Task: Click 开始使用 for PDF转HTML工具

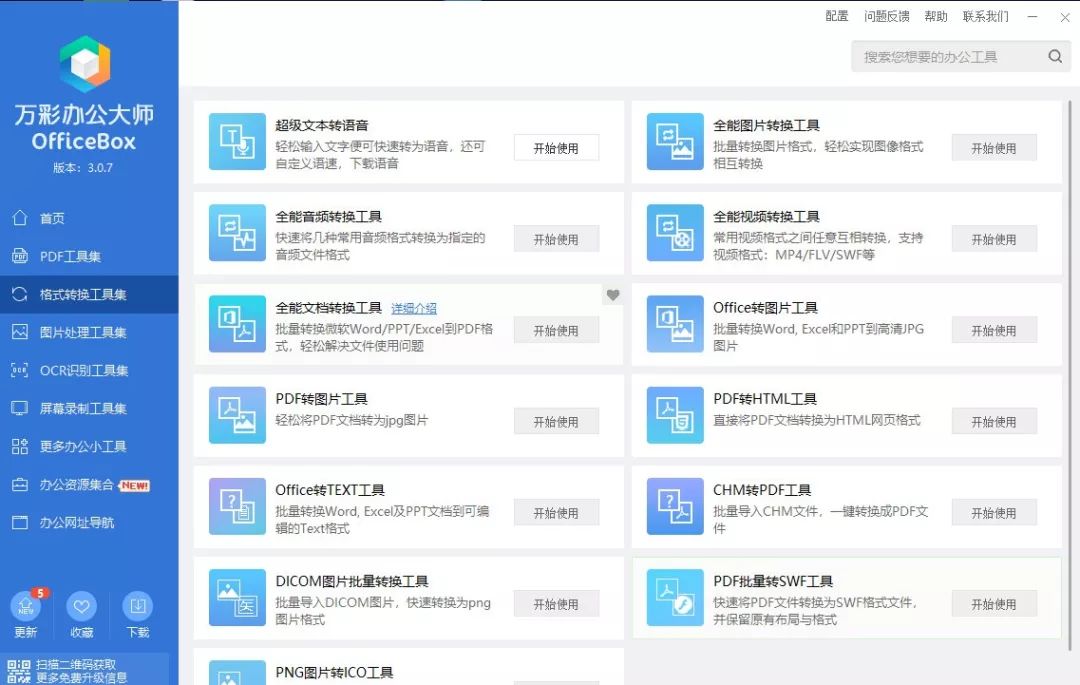Action: pyautogui.click(x=994, y=422)
